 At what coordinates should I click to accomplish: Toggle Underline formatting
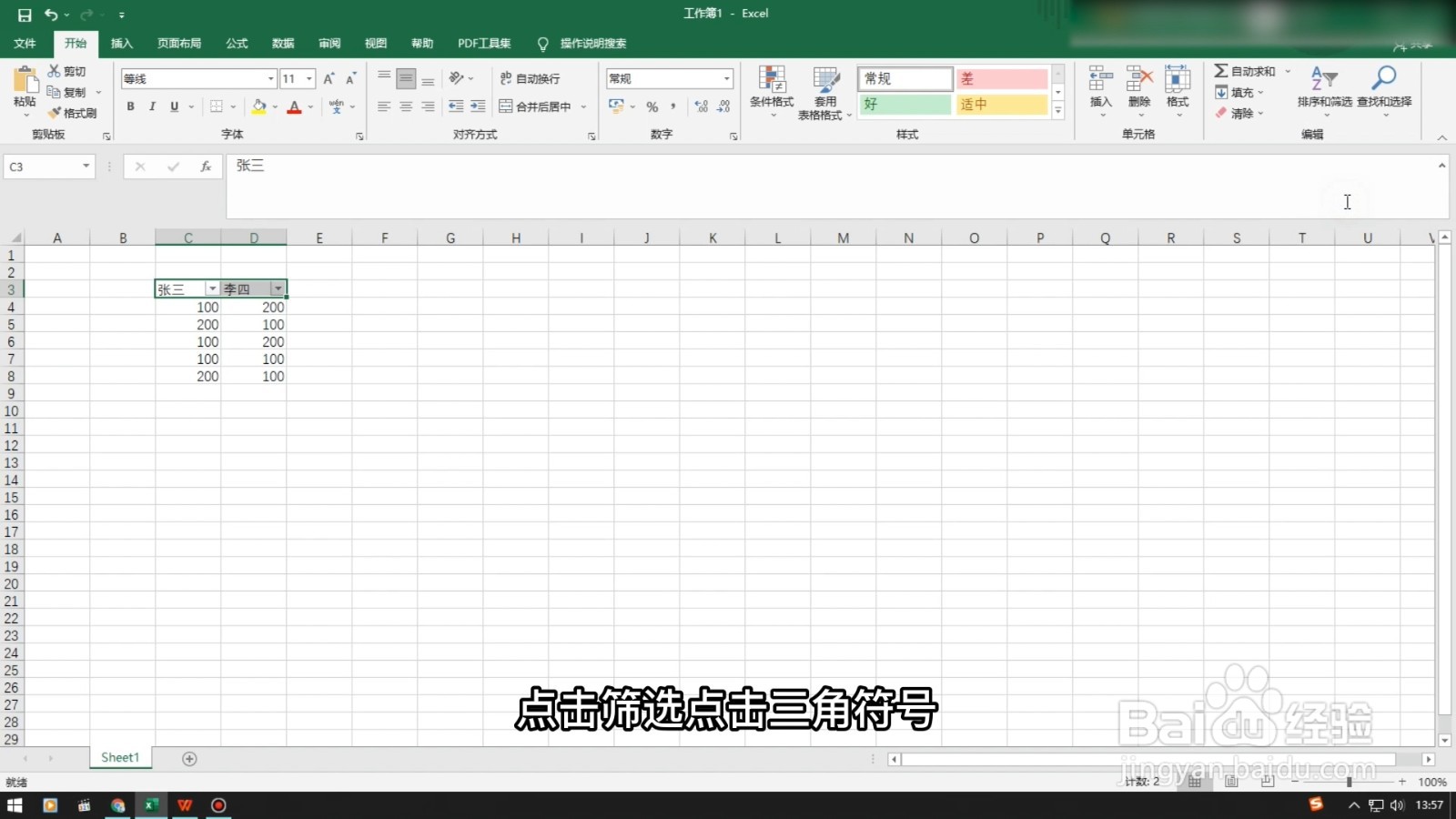pos(174,106)
